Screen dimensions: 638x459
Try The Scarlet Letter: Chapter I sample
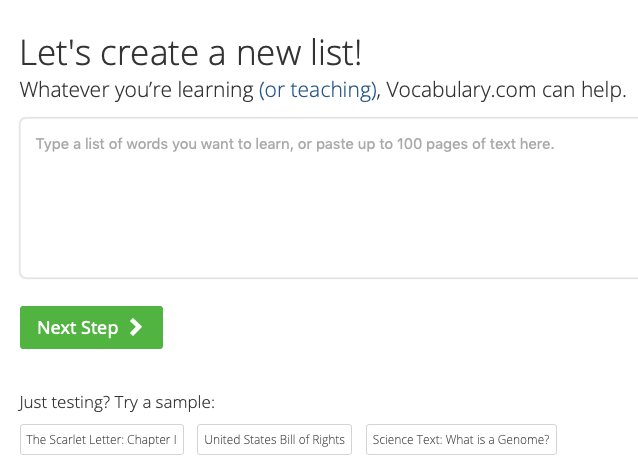point(102,439)
